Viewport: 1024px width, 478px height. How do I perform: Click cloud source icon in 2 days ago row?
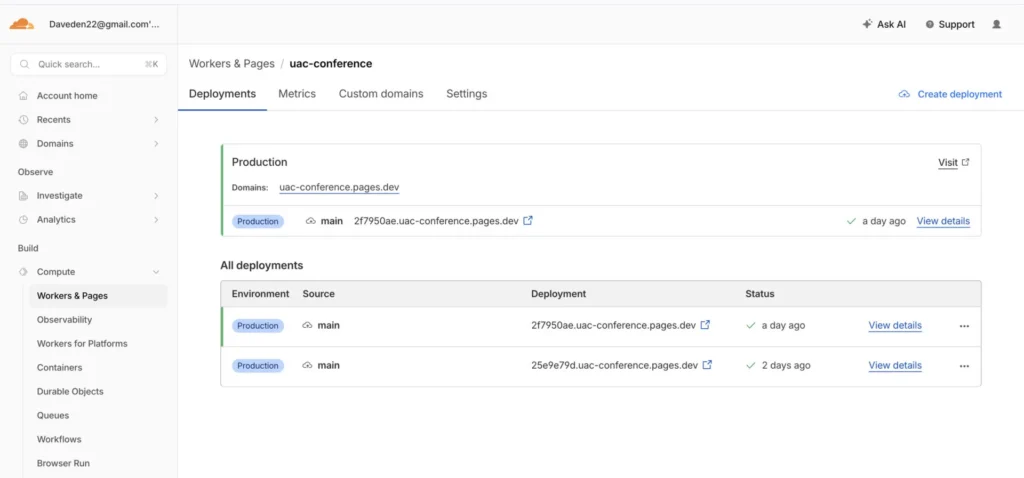(x=308, y=366)
